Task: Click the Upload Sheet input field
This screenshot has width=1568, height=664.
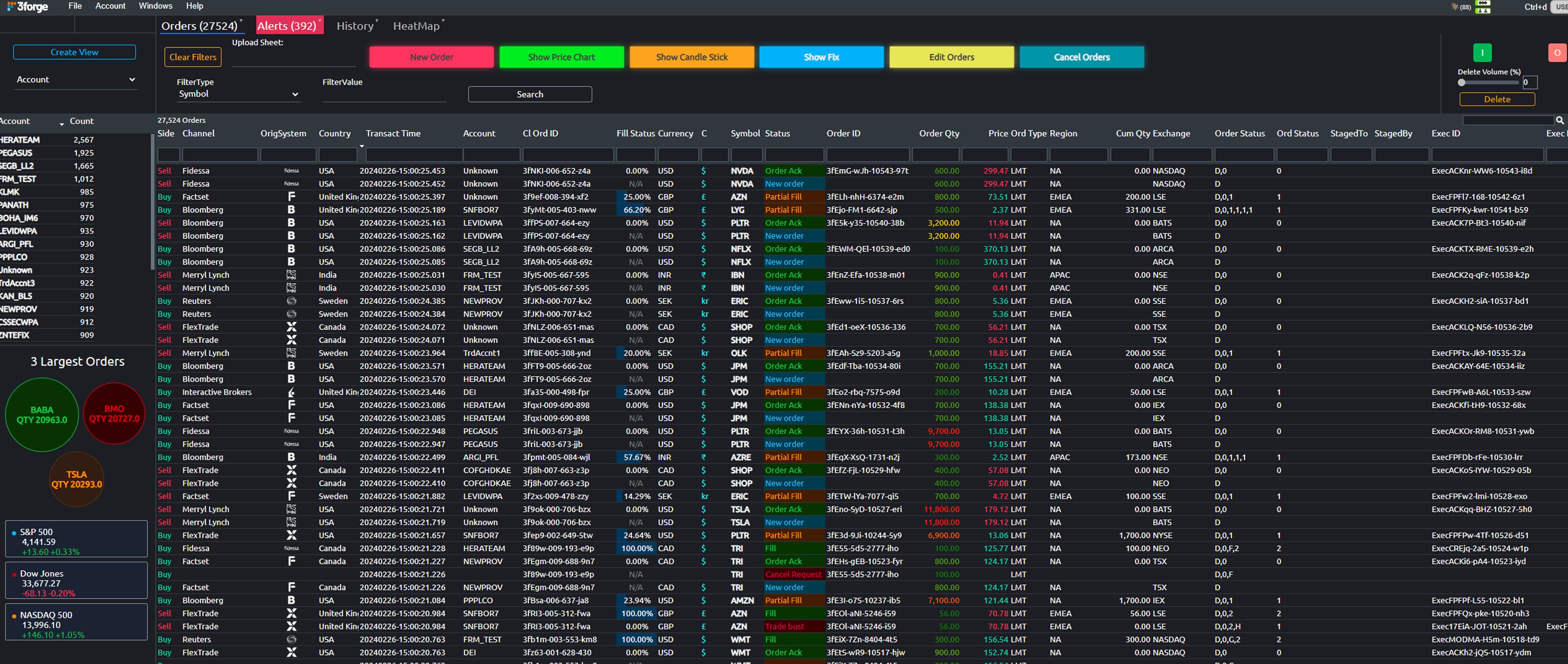Action: coord(293,58)
